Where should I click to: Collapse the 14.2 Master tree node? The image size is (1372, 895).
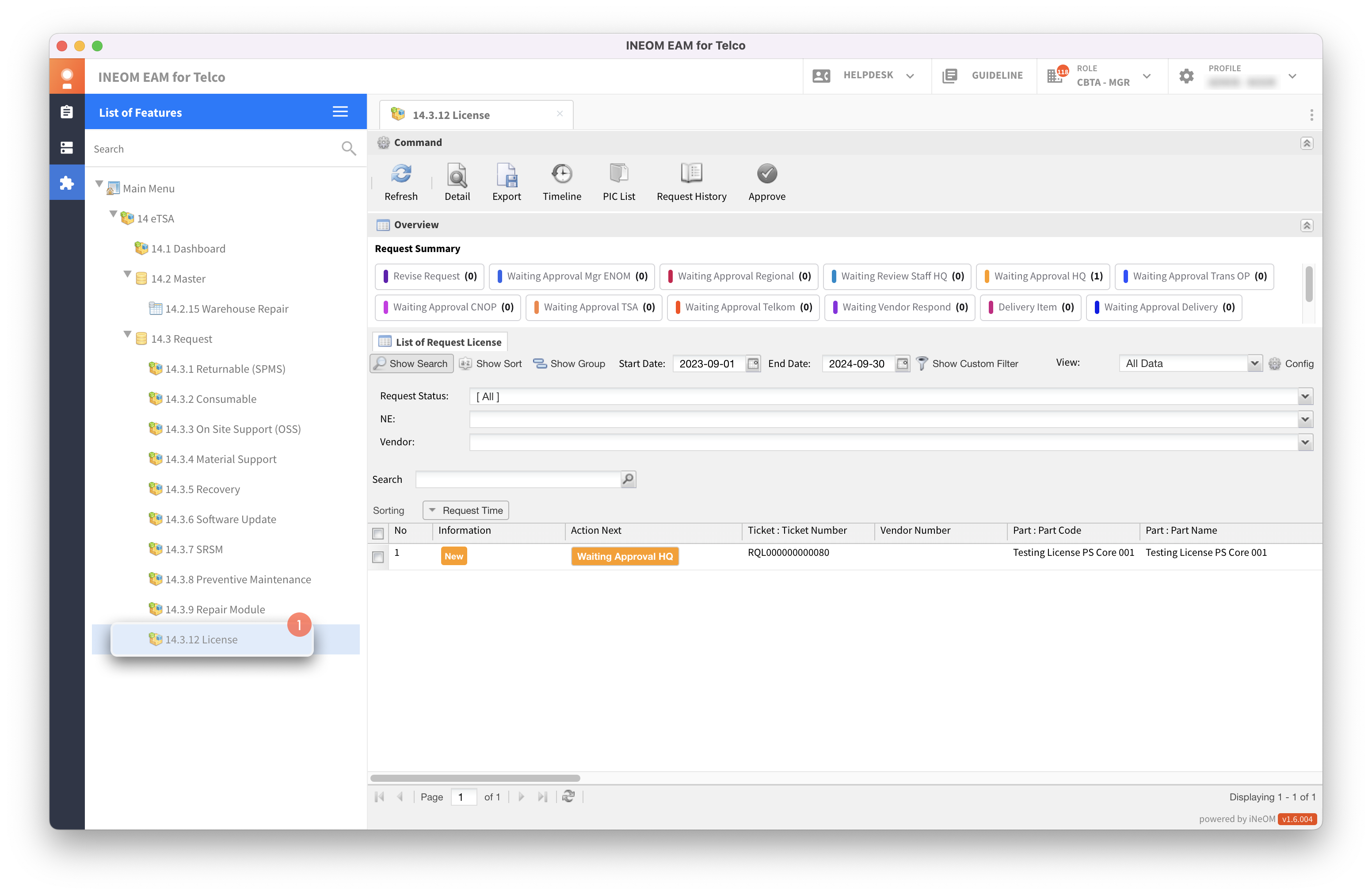127,275
